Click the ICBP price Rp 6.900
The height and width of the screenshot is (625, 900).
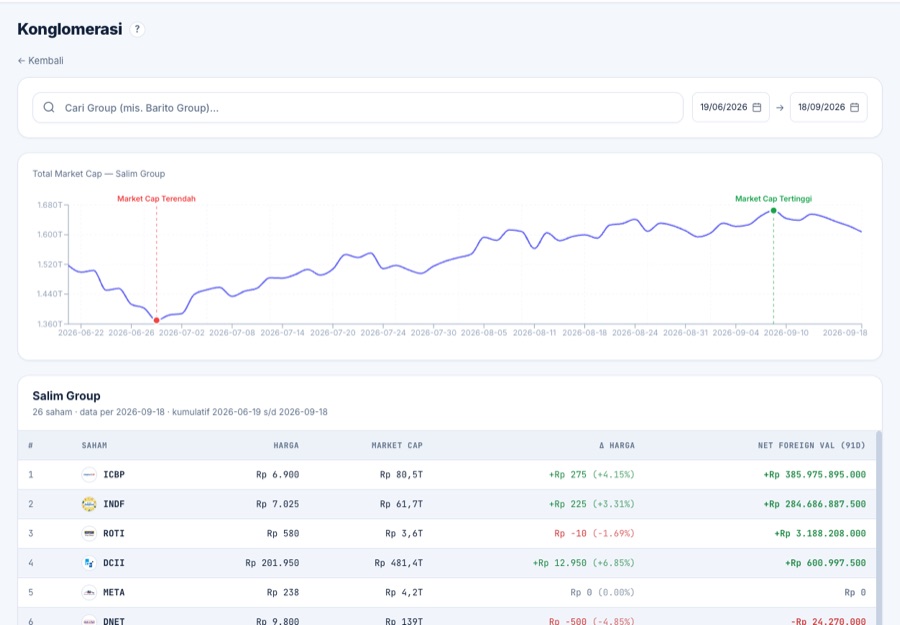(x=277, y=475)
